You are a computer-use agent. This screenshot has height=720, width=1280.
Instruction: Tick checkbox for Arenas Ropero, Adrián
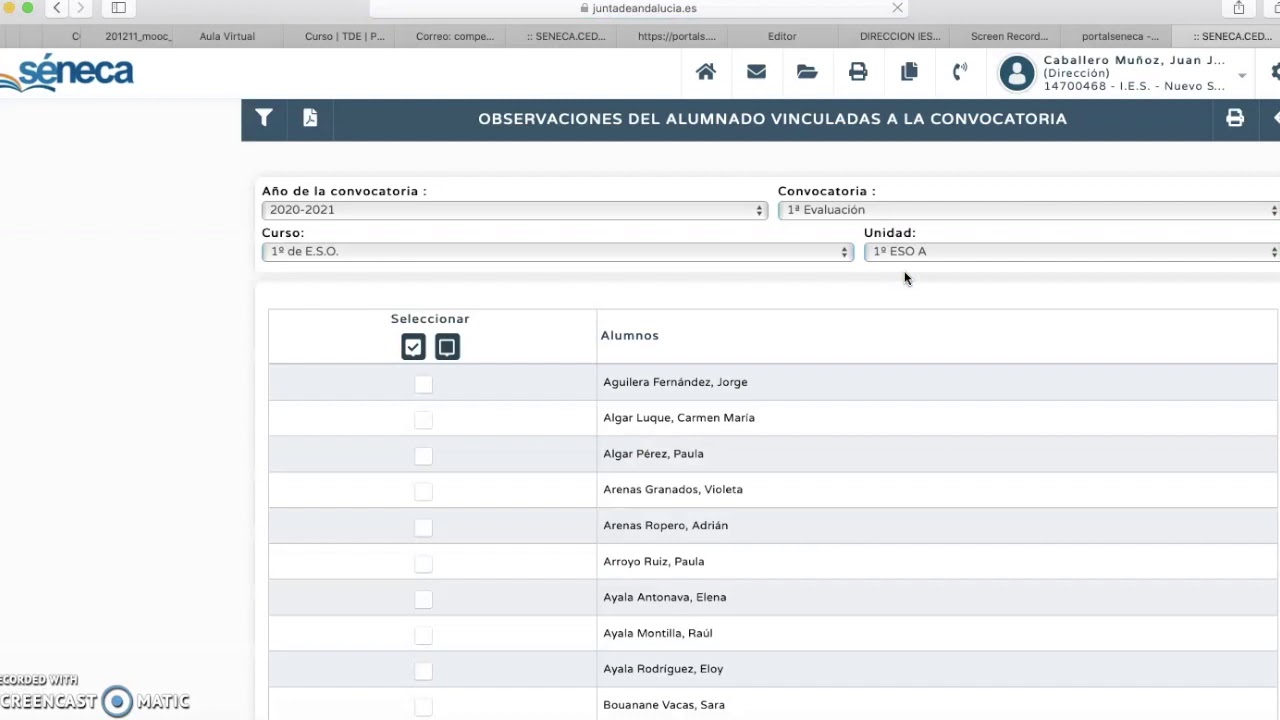(x=424, y=528)
